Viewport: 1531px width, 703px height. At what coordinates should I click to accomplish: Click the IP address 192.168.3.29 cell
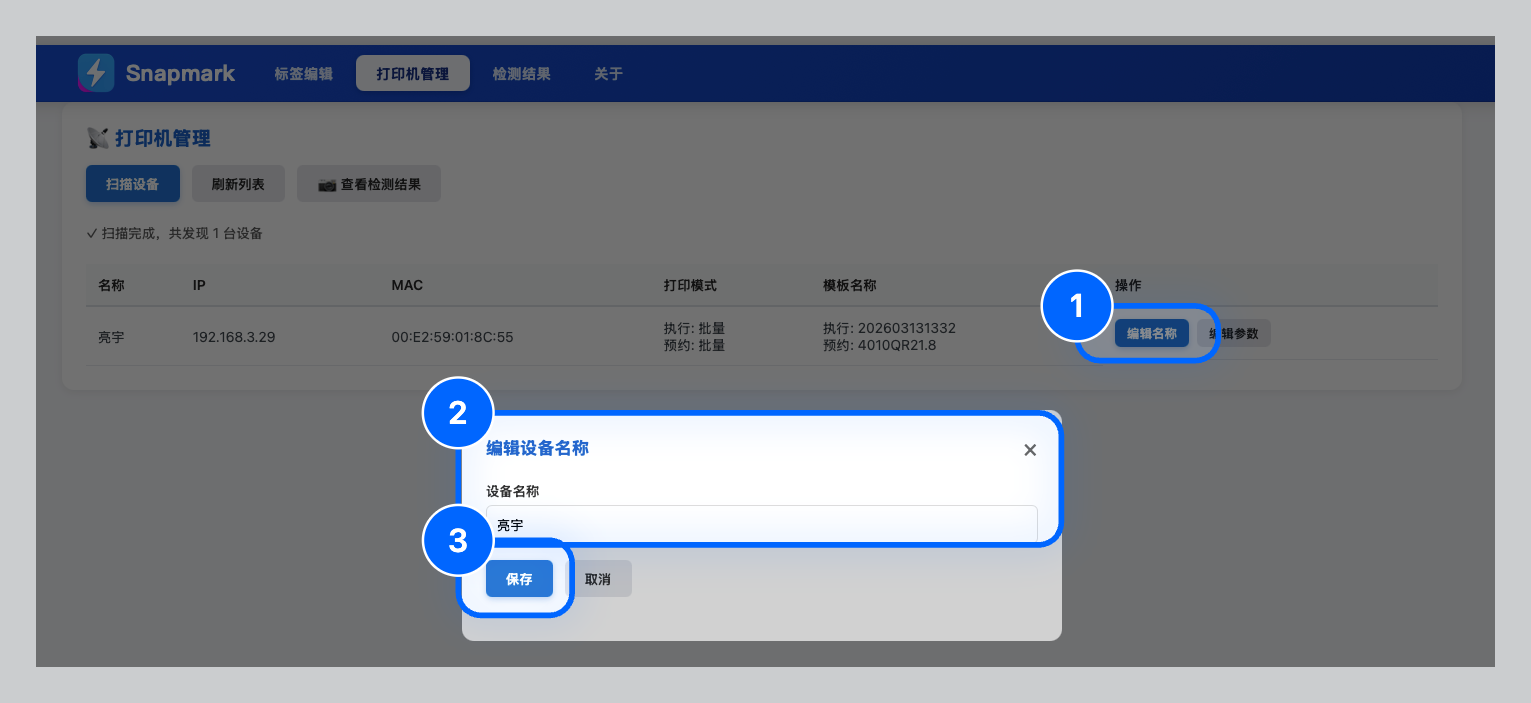233,337
